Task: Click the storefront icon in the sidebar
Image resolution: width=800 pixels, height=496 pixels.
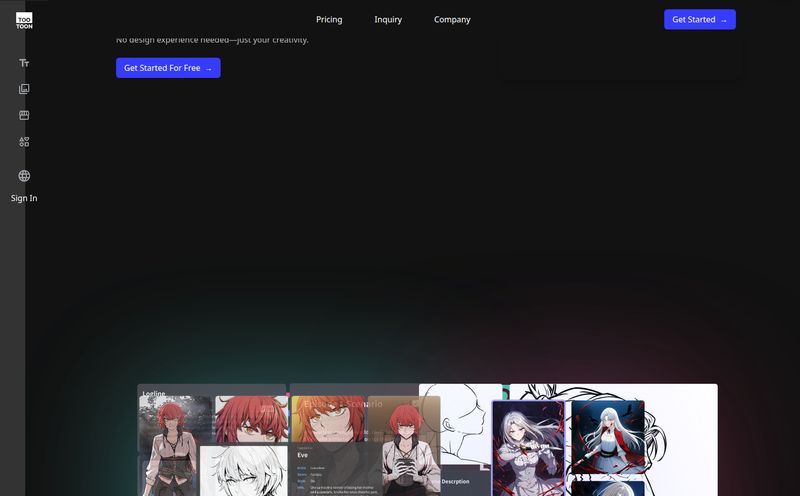Action: pyautogui.click(x=24, y=115)
